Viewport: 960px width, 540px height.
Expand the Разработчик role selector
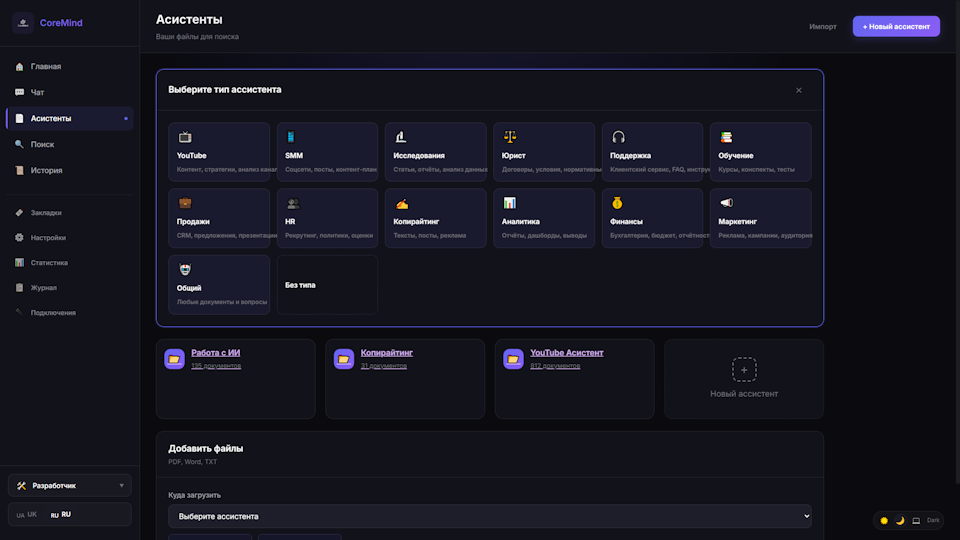[x=69, y=485]
